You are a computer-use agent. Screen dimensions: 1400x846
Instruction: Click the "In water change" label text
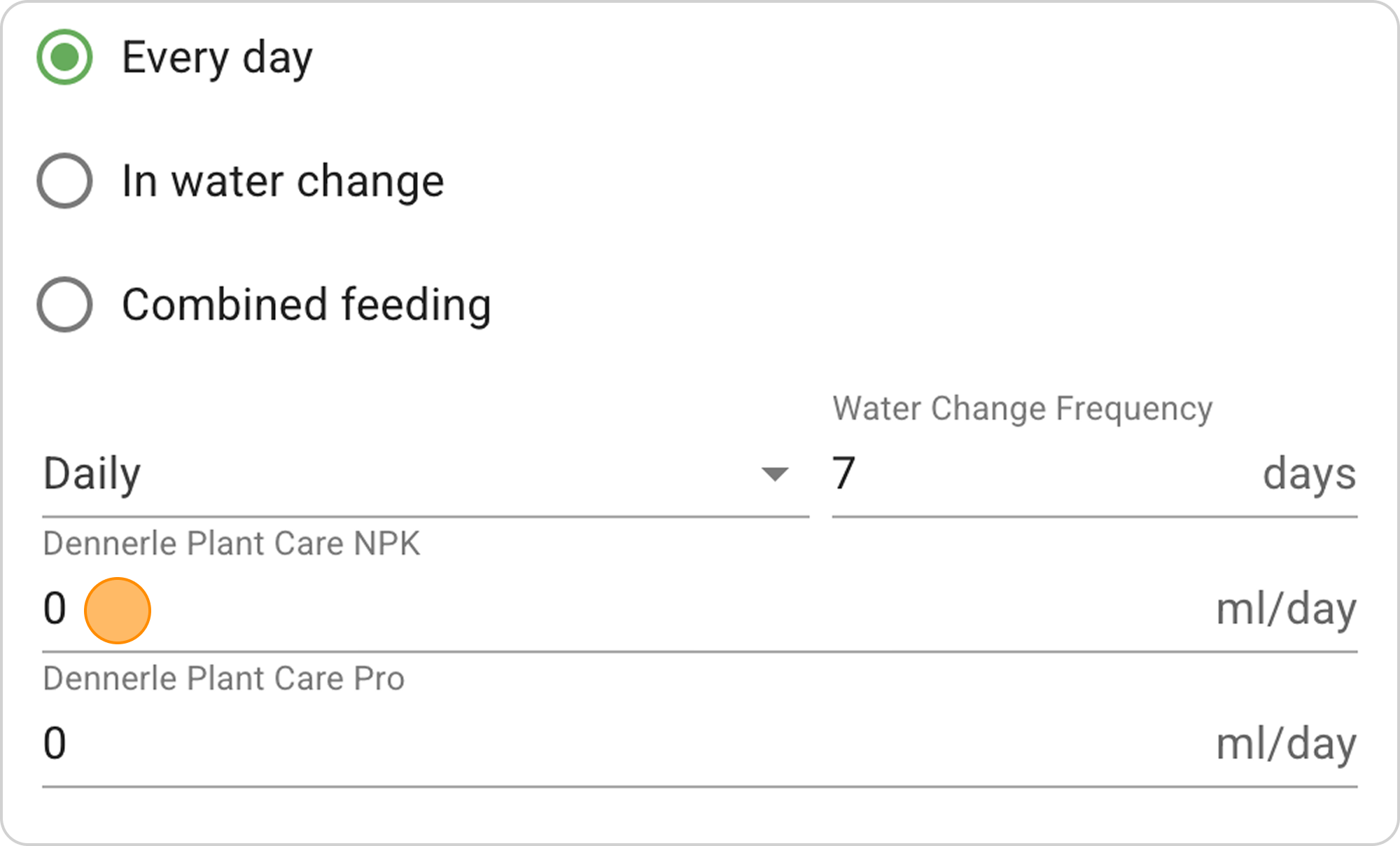[x=283, y=181]
